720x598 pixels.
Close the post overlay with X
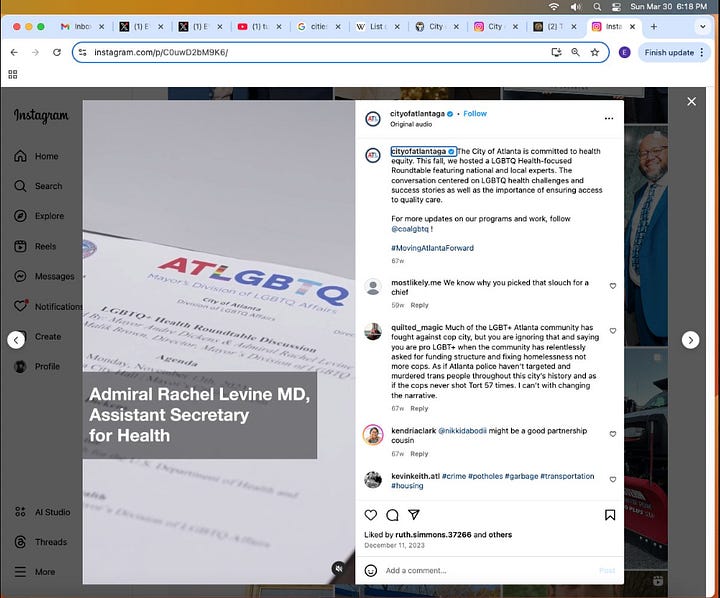tap(692, 102)
